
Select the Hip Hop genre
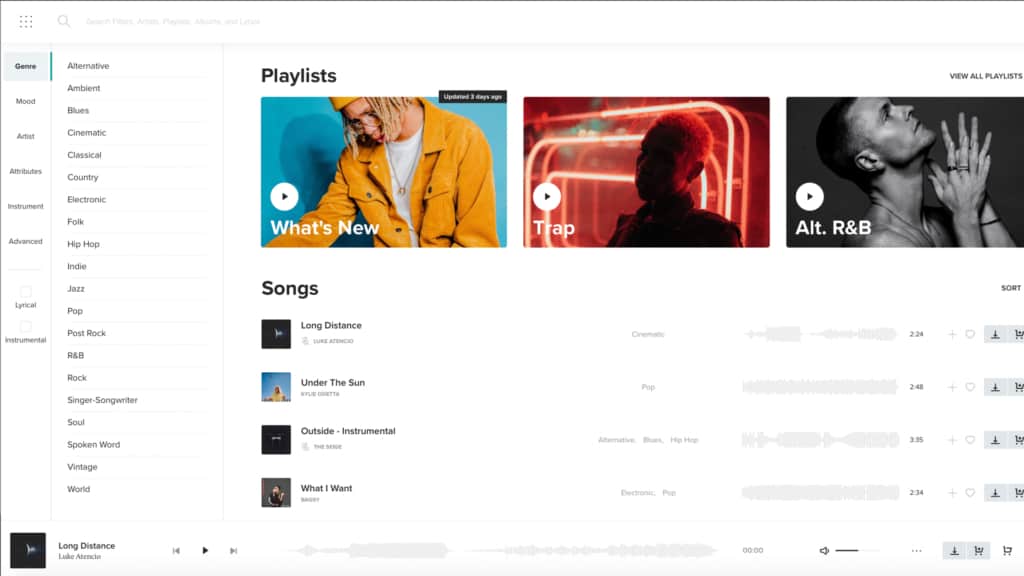[84, 244]
